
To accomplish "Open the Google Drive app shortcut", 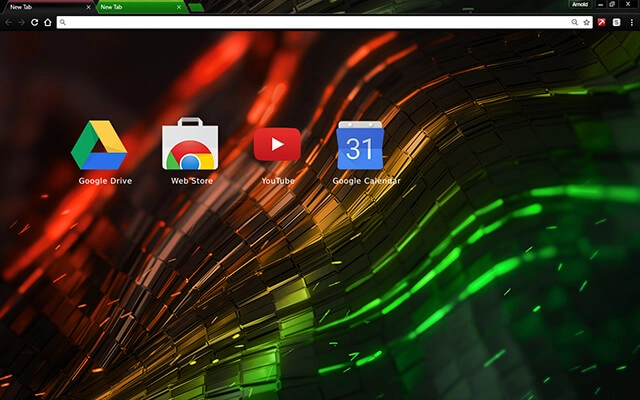I will click(99, 145).
